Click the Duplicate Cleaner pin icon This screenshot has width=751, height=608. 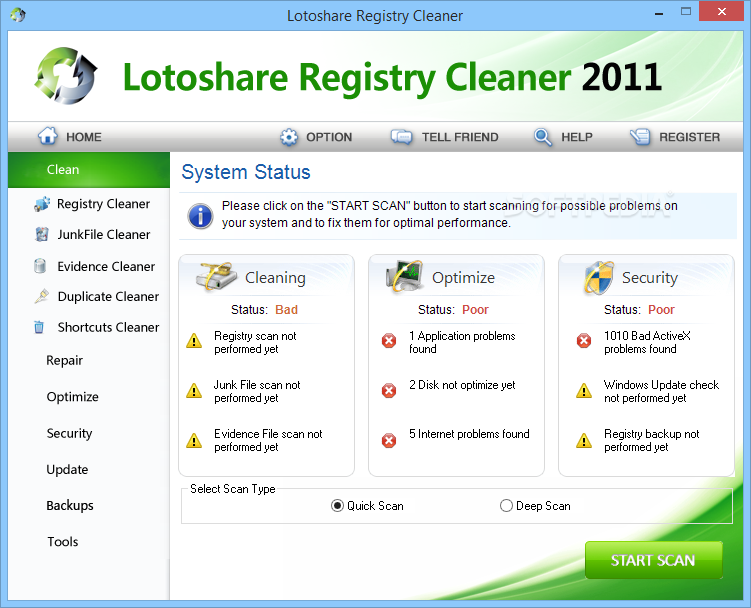(41, 296)
